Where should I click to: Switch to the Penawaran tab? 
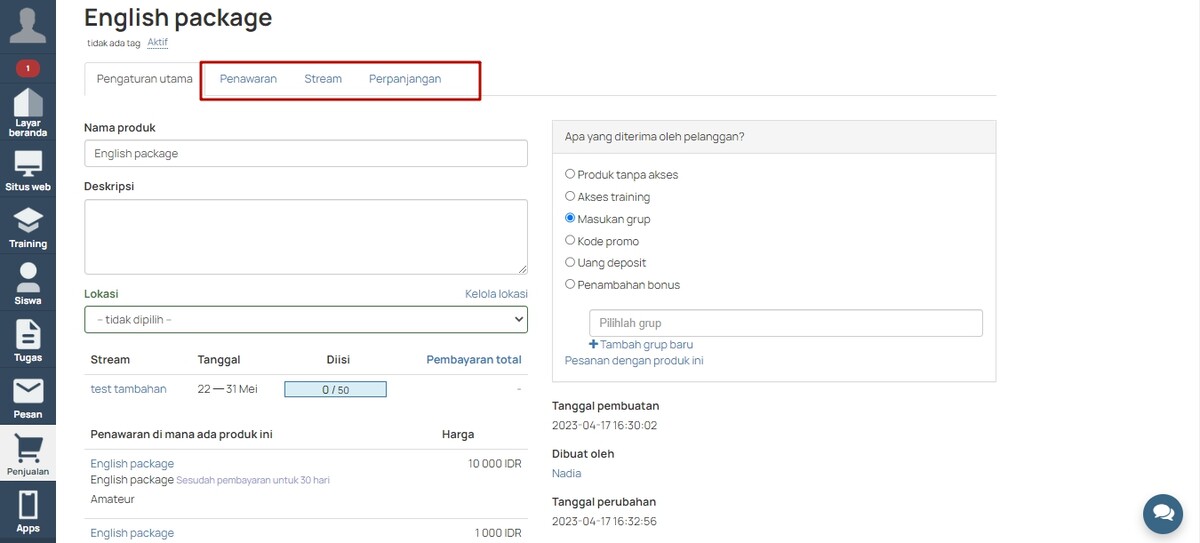click(248, 79)
